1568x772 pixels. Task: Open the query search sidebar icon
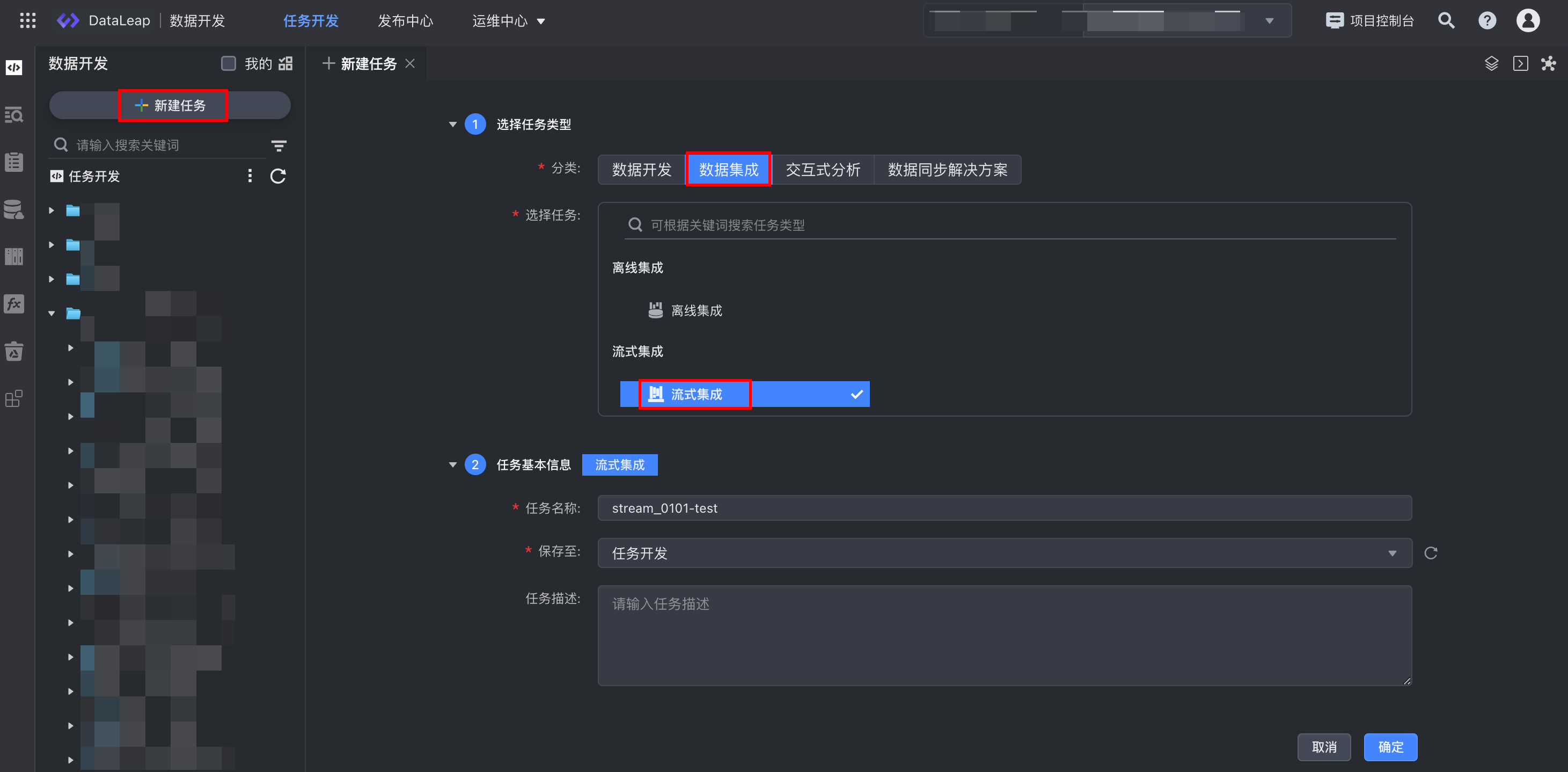pyautogui.click(x=14, y=114)
